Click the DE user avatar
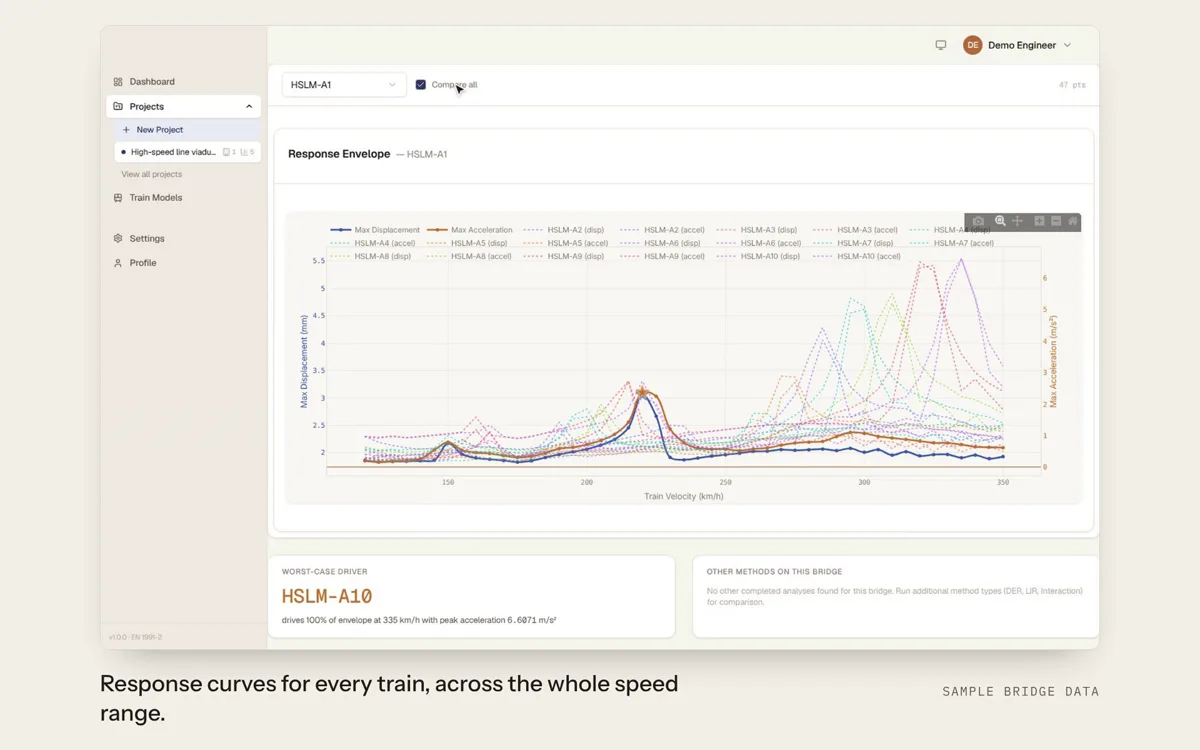1200x750 pixels. click(972, 45)
